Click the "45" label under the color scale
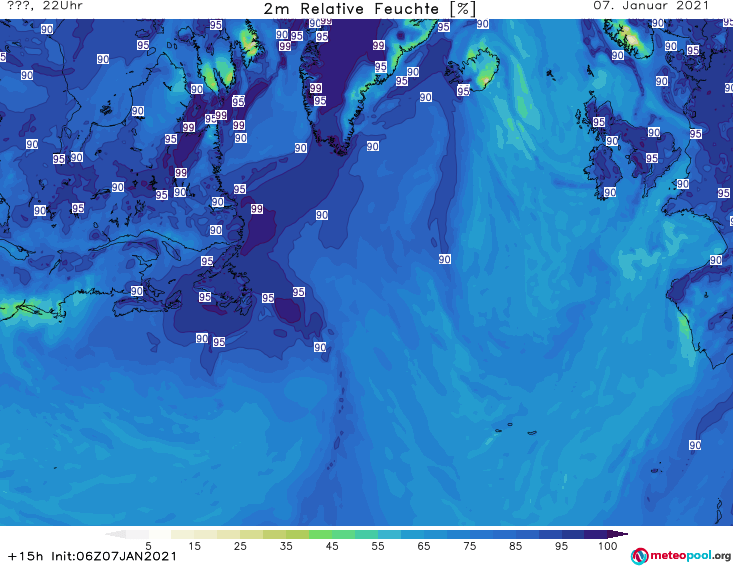The height and width of the screenshot is (566, 733). point(332,546)
